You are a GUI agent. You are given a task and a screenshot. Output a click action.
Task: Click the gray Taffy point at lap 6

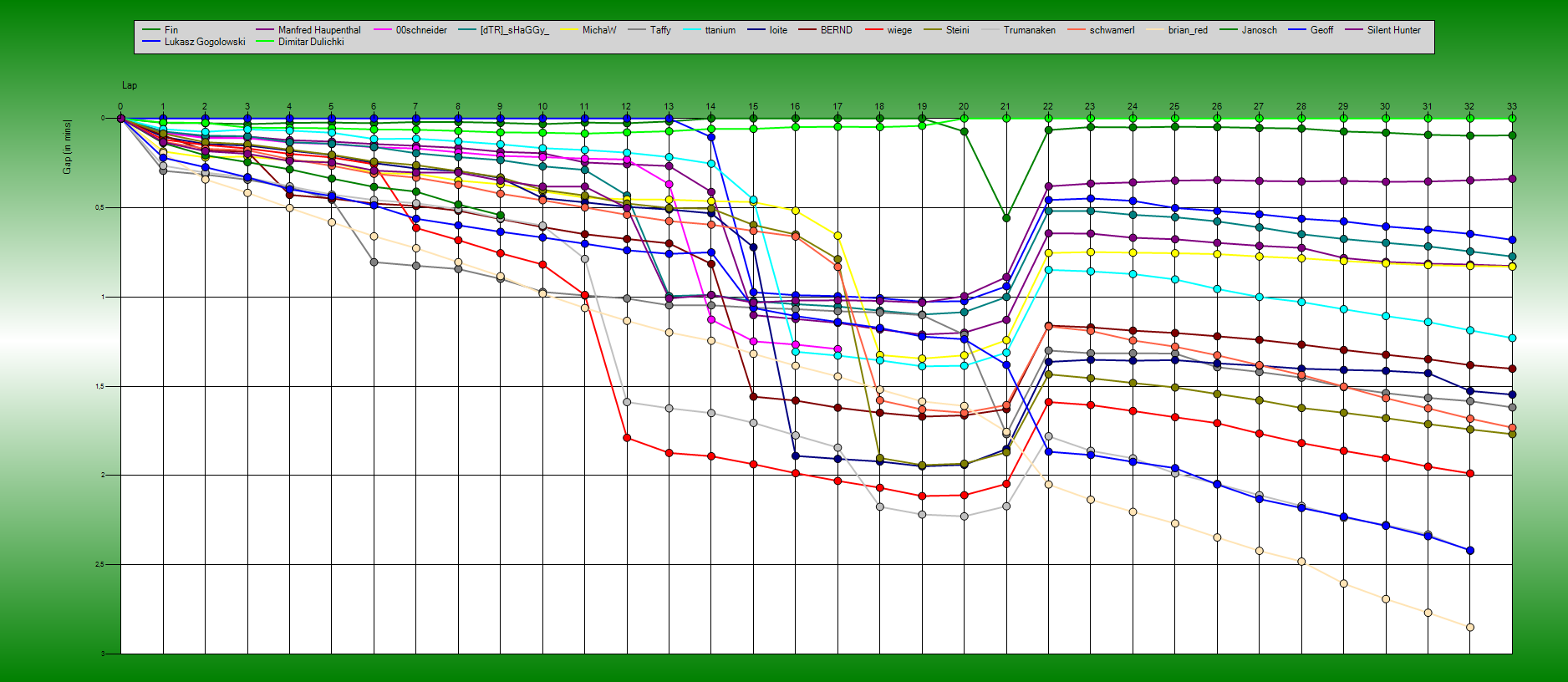(374, 262)
